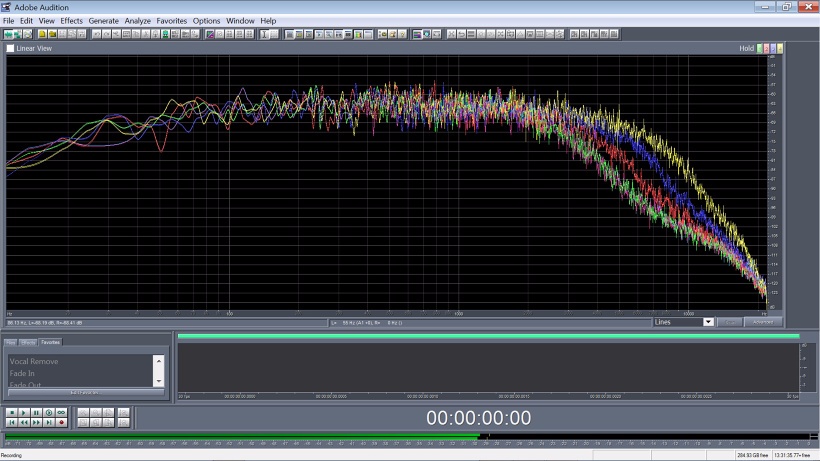Image resolution: width=820 pixels, height=461 pixels.
Task: Click the Edit Favorites button
Action: pyautogui.click(x=86, y=392)
